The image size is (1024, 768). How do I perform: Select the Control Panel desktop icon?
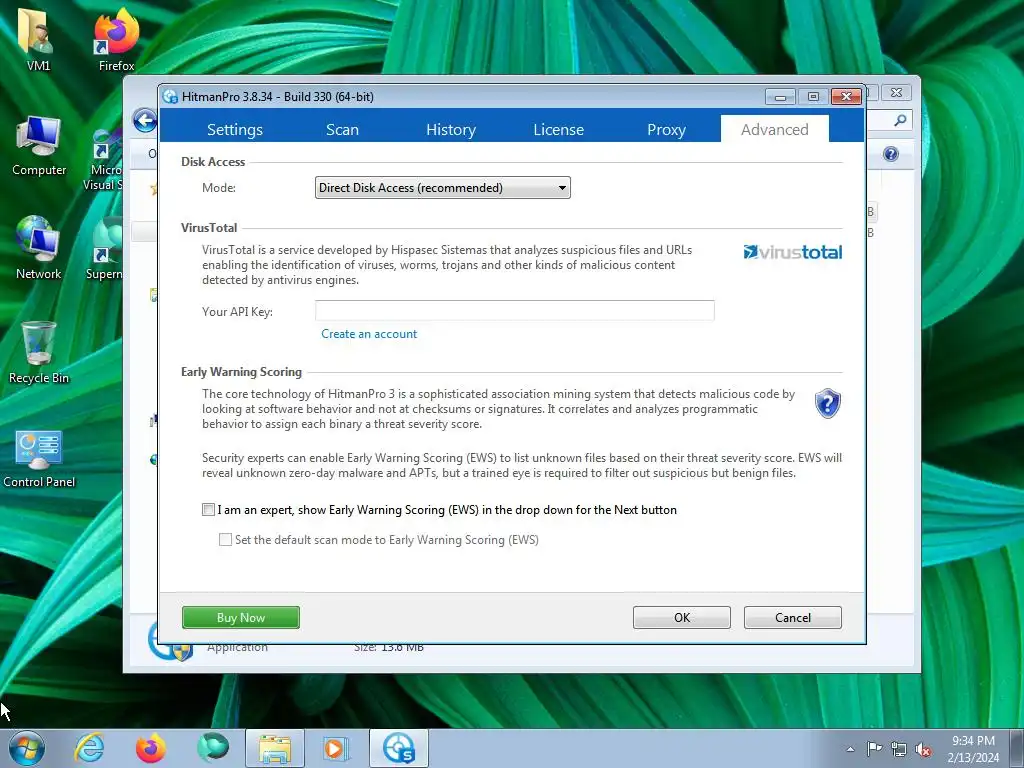[x=39, y=458]
